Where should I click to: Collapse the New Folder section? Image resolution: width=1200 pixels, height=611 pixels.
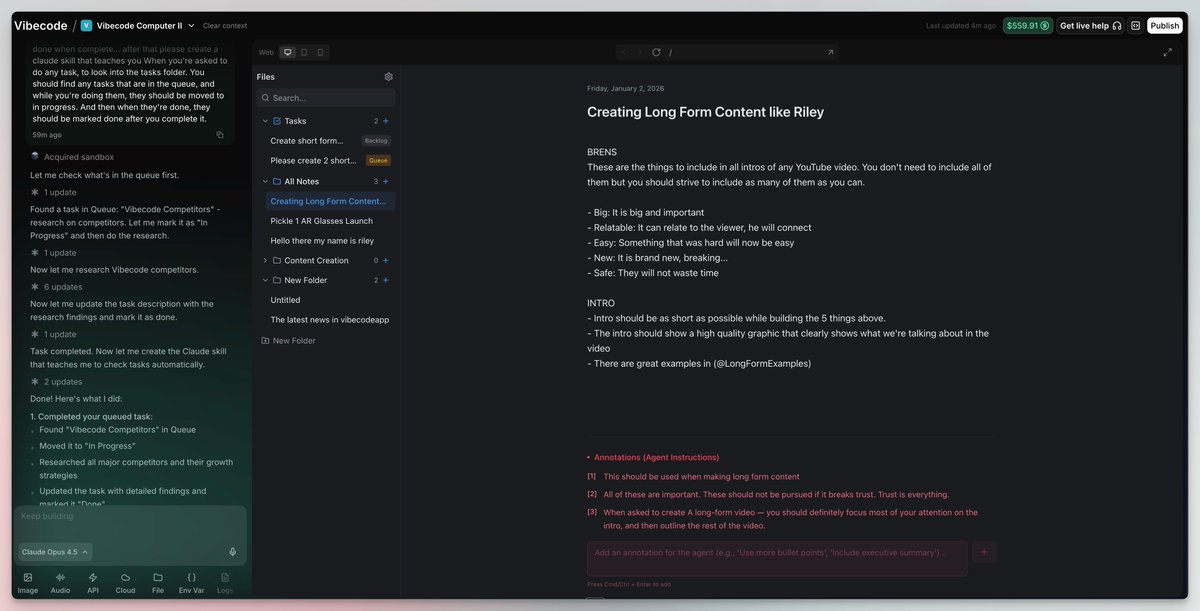(x=265, y=280)
